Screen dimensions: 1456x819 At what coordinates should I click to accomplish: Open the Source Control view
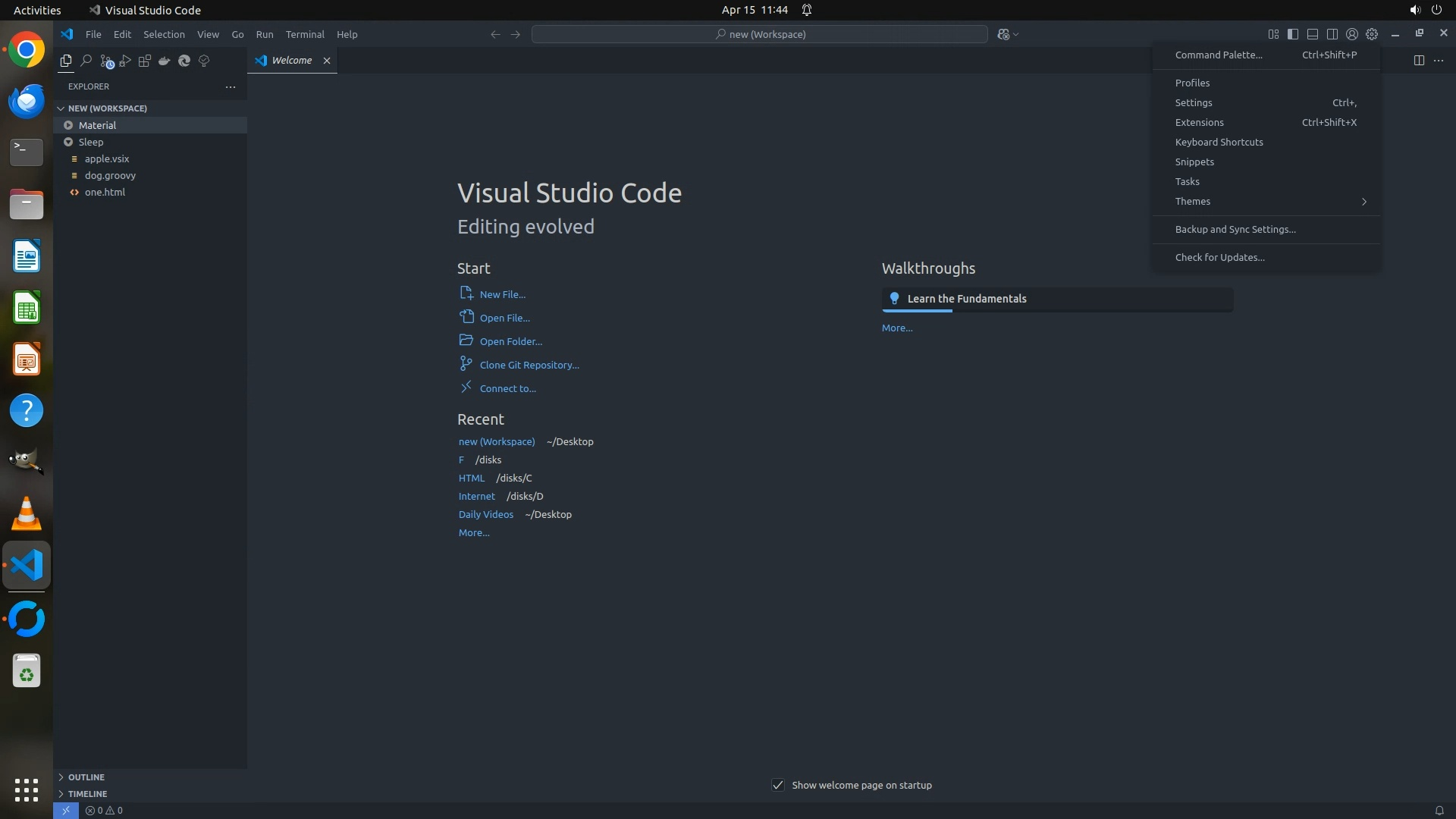click(105, 61)
